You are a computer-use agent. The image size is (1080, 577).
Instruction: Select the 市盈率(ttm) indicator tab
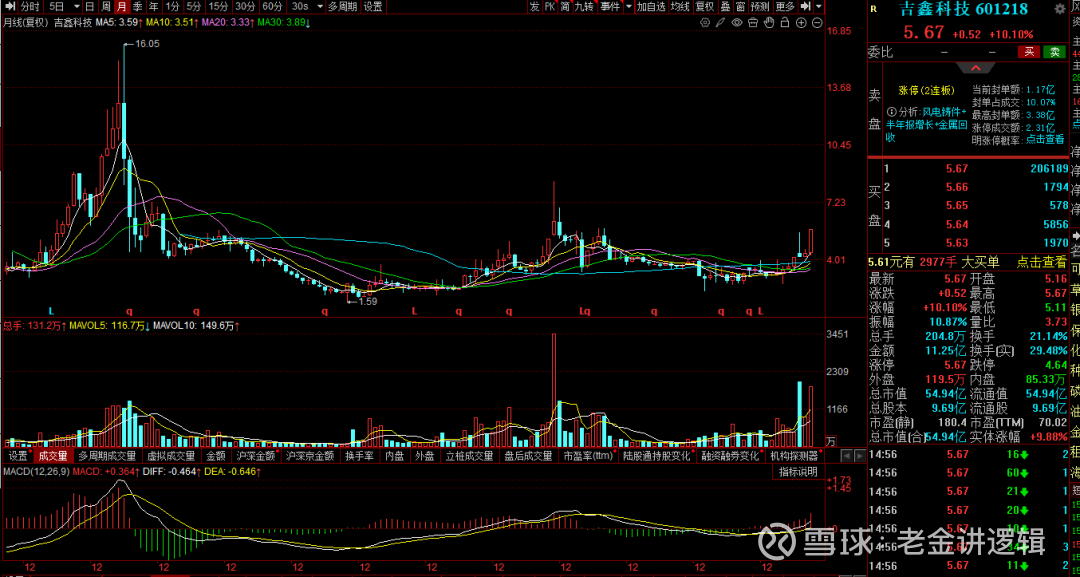[x=588, y=456]
